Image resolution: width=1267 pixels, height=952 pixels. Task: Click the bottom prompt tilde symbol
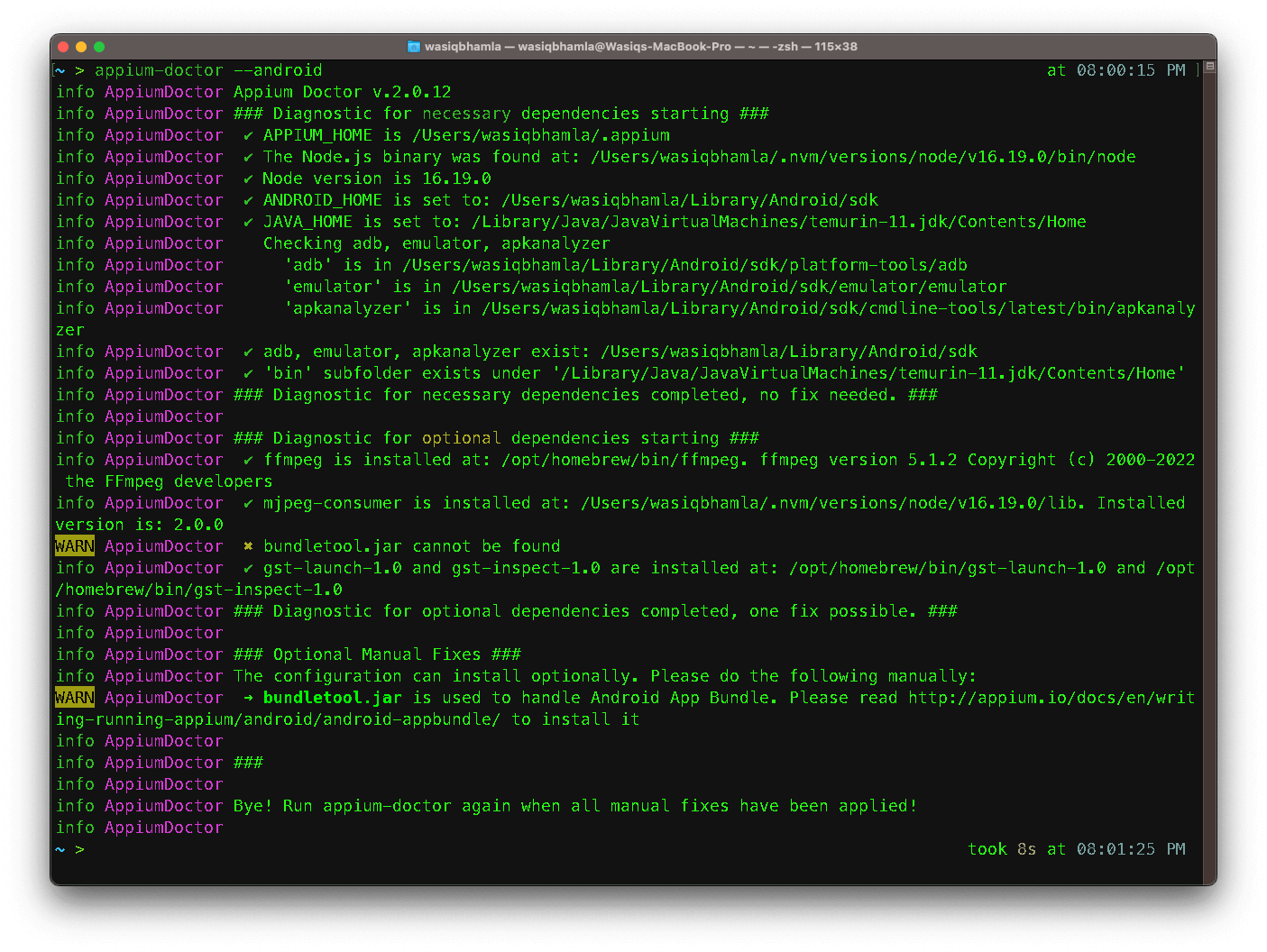coord(60,848)
